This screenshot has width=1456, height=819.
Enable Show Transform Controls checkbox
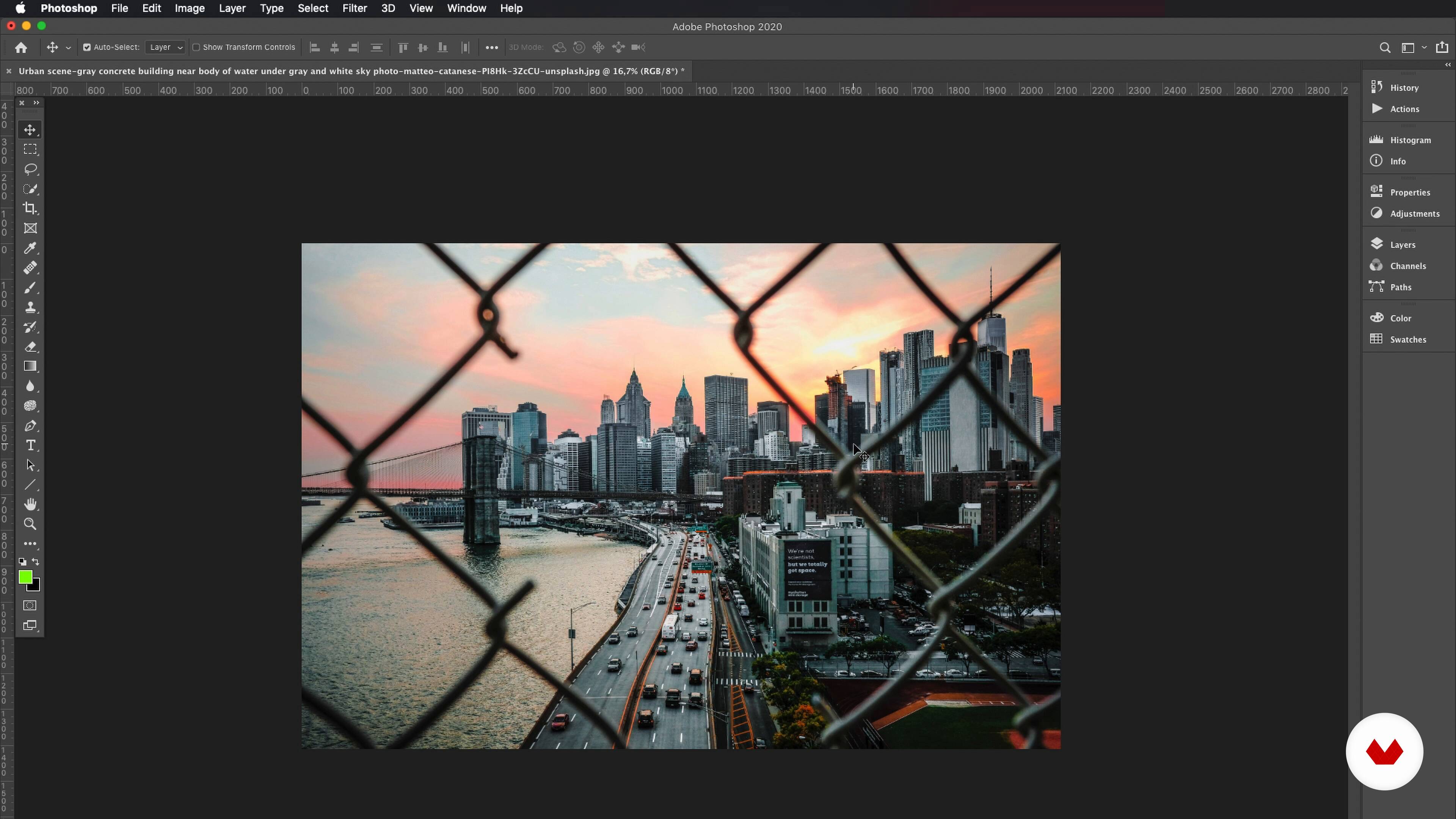[x=196, y=47]
